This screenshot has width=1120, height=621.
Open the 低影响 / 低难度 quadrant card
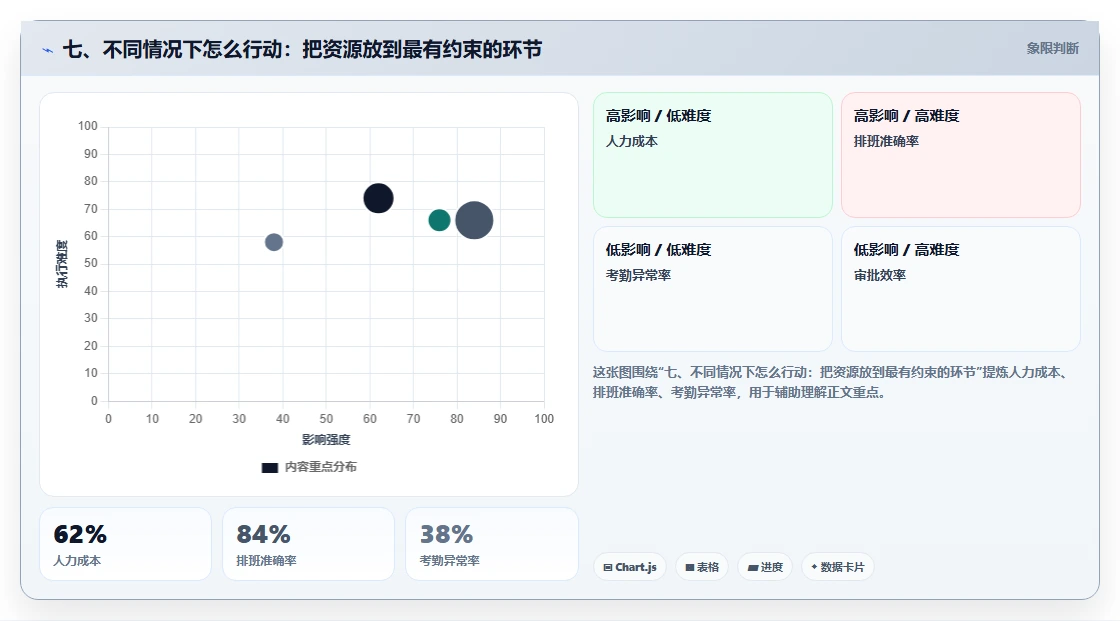[713, 289]
